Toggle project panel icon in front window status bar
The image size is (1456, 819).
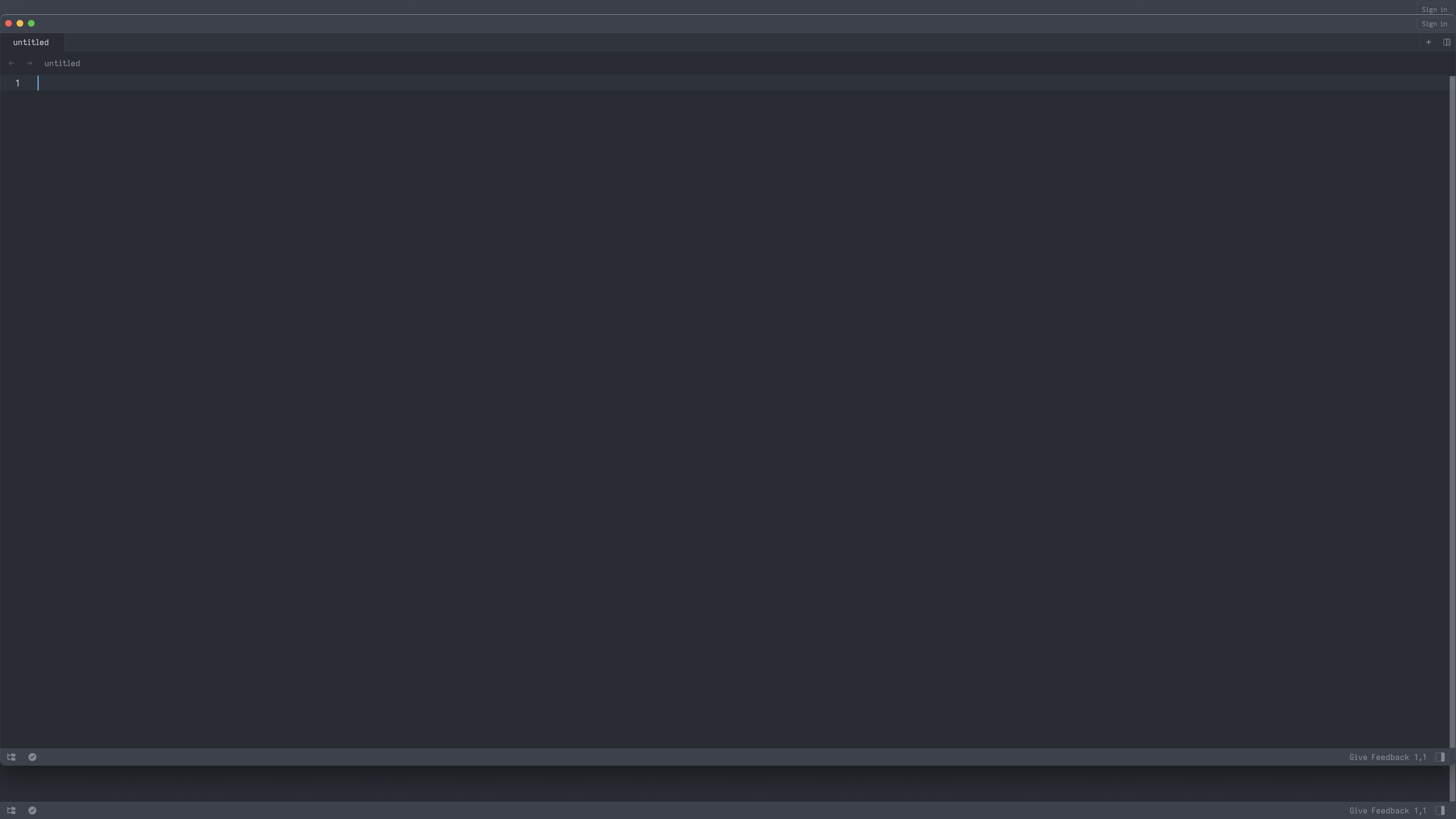click(11, 757)
